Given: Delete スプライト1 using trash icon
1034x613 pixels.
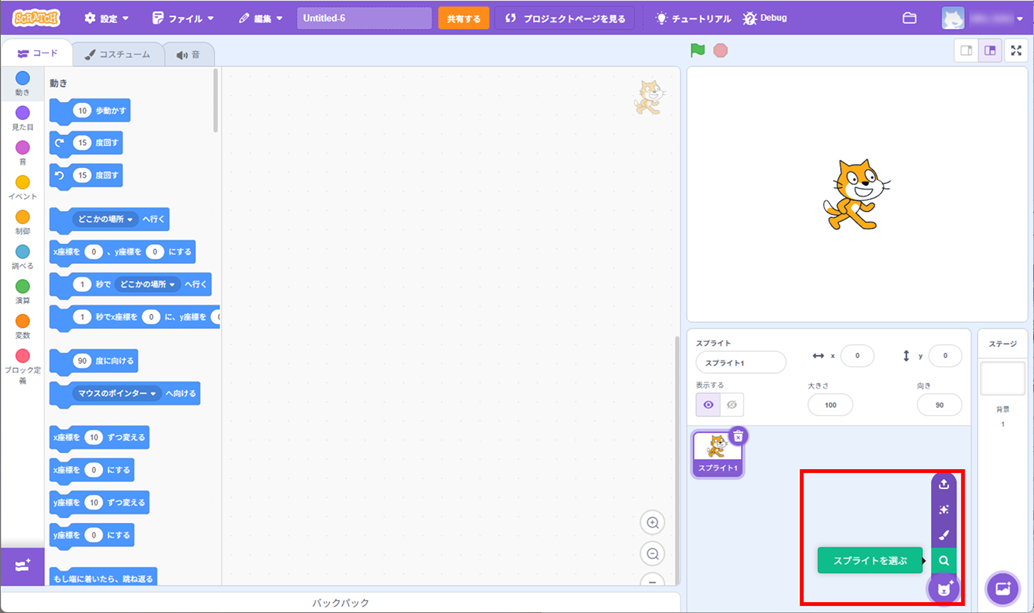Looking at the screenshot, I should click(738, 436).
